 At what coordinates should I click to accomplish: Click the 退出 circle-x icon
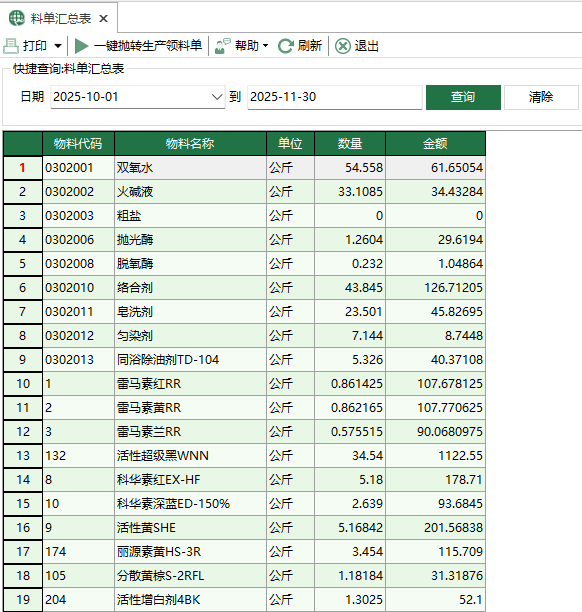343,46
